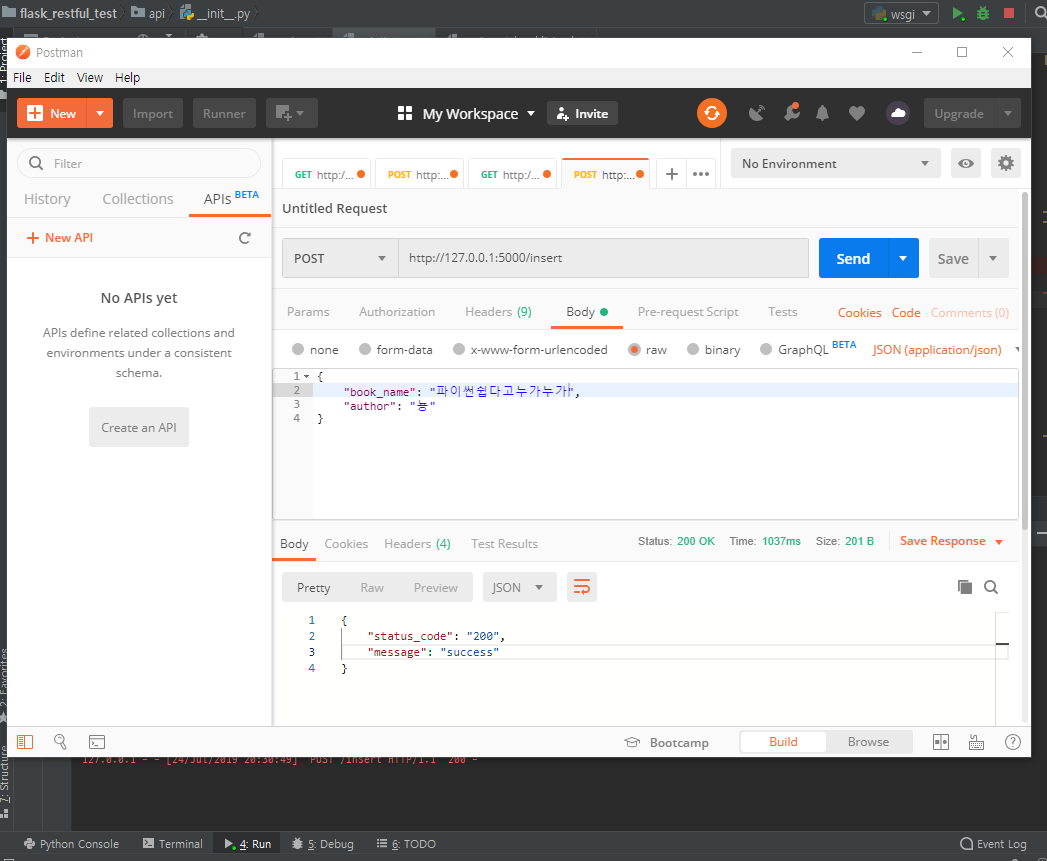The height and width of the screenshot is (861, 1047).
Task: Toggle the sidebar icon at bottom left
Action: 25,742
